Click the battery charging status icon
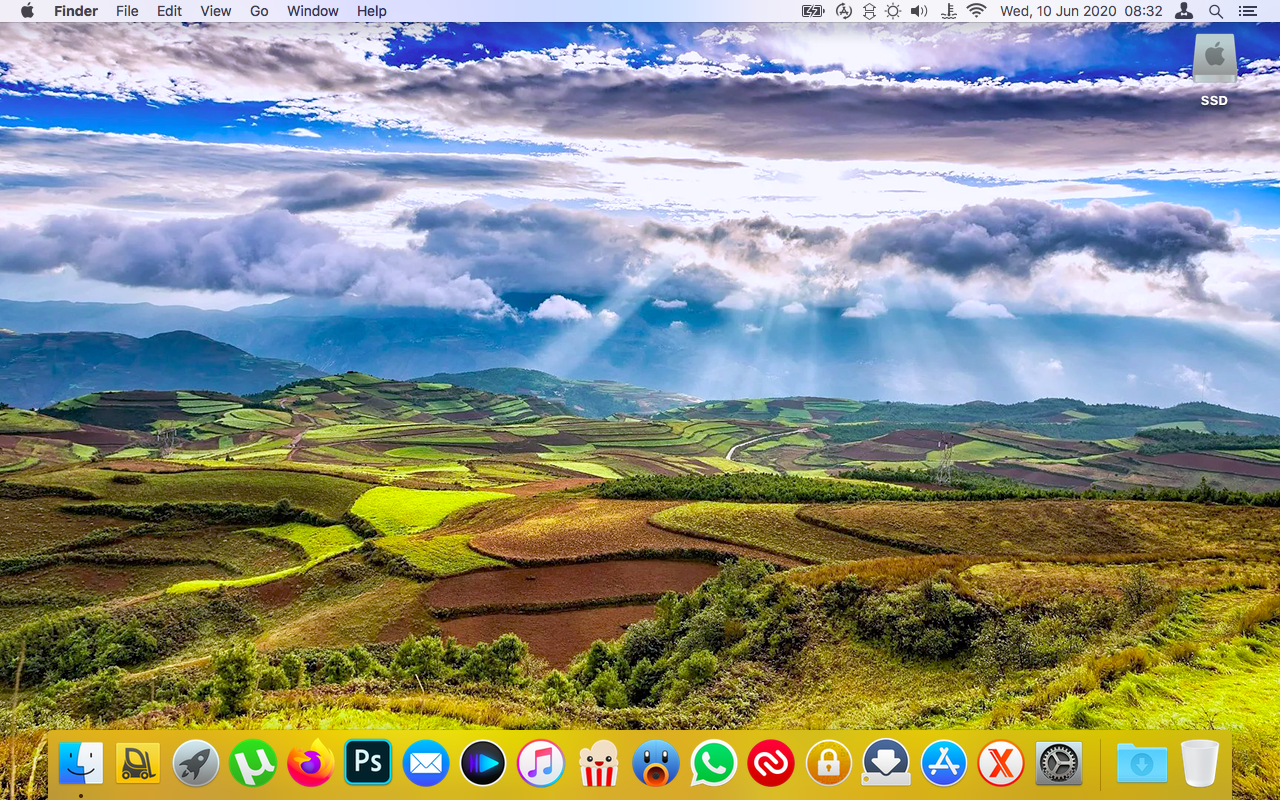This screenshot has height=800, width=1280. 813,11
